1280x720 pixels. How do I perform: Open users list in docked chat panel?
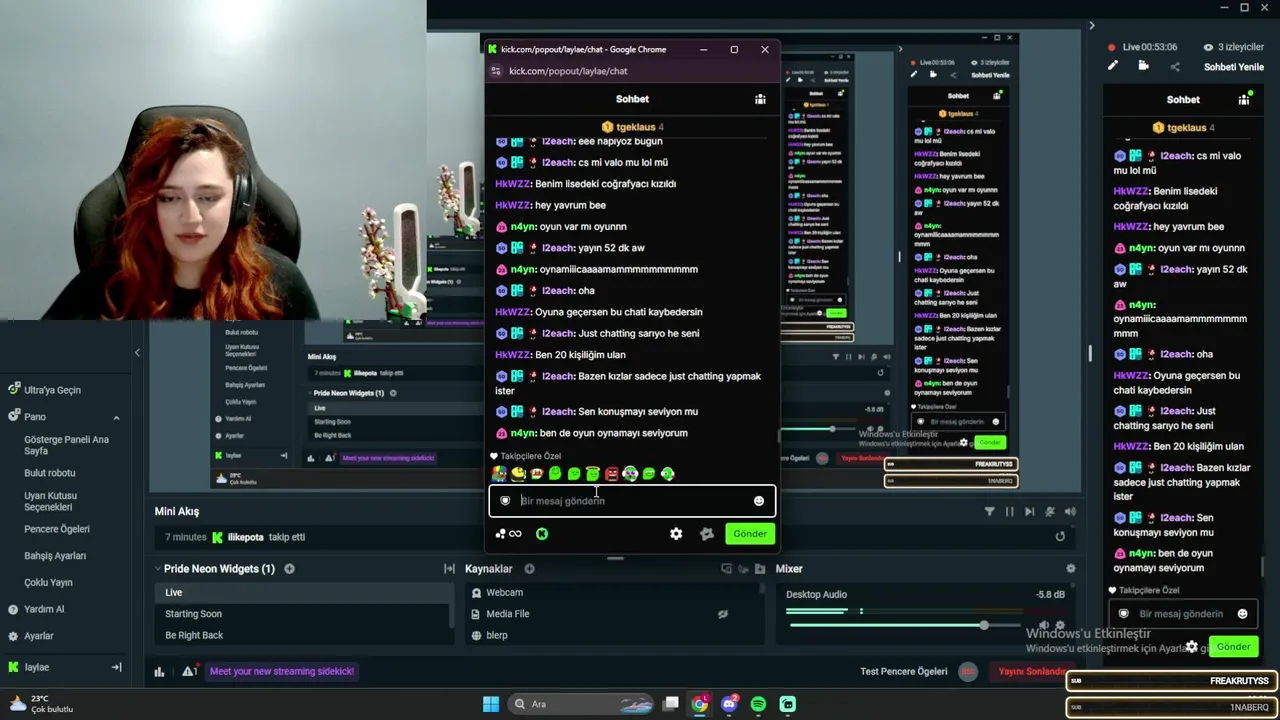pyautogui.click(x=1244, y=99)
